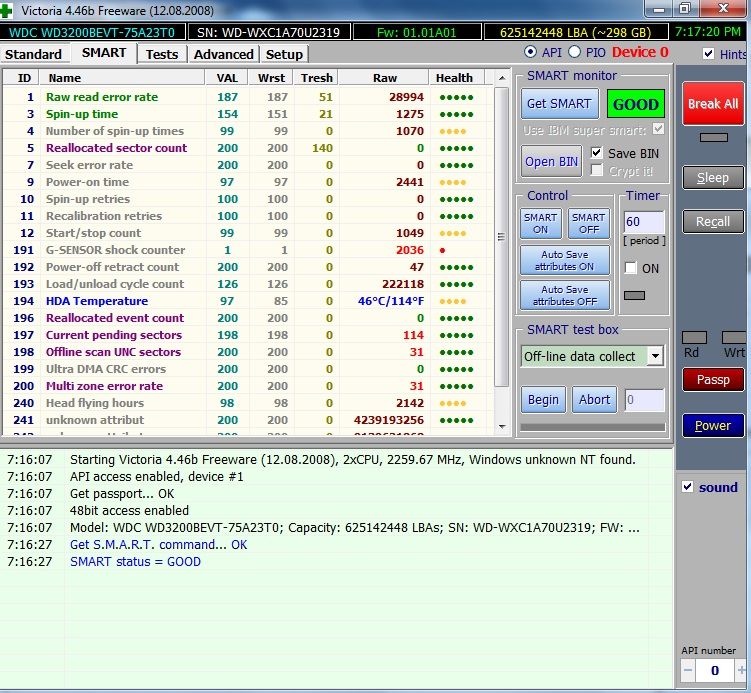Click the VAL column header
The image size is (751, 693).
[227, 78]
